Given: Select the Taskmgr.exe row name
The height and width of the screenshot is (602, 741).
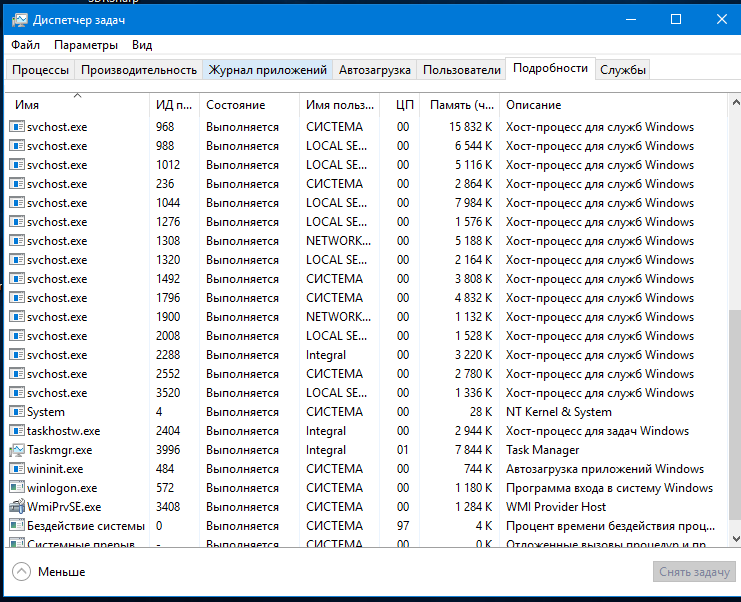Looking at the screenshot, I should [x=60, y=450].
